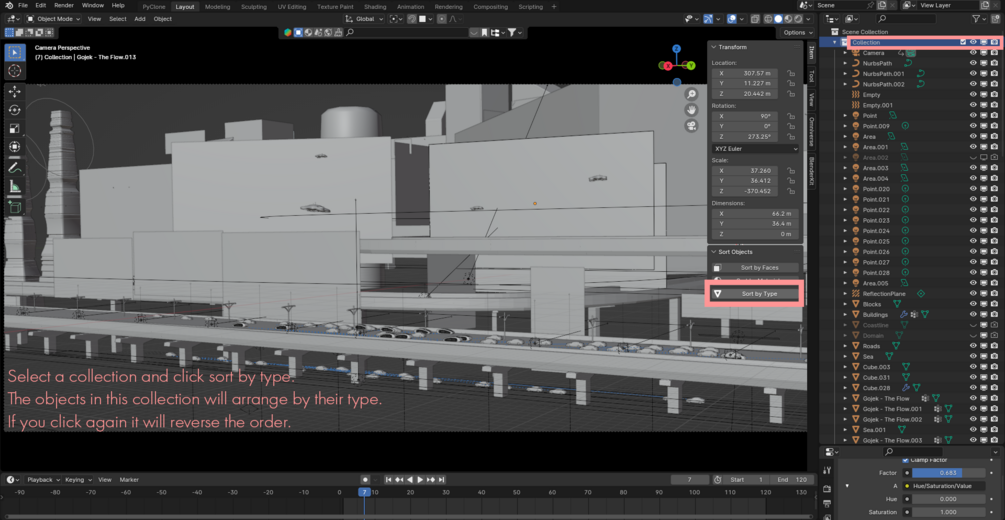
Task: Open the XYZ Euler rotation mode dropdown
Action: pyautogui.click(x=756, y=148)
